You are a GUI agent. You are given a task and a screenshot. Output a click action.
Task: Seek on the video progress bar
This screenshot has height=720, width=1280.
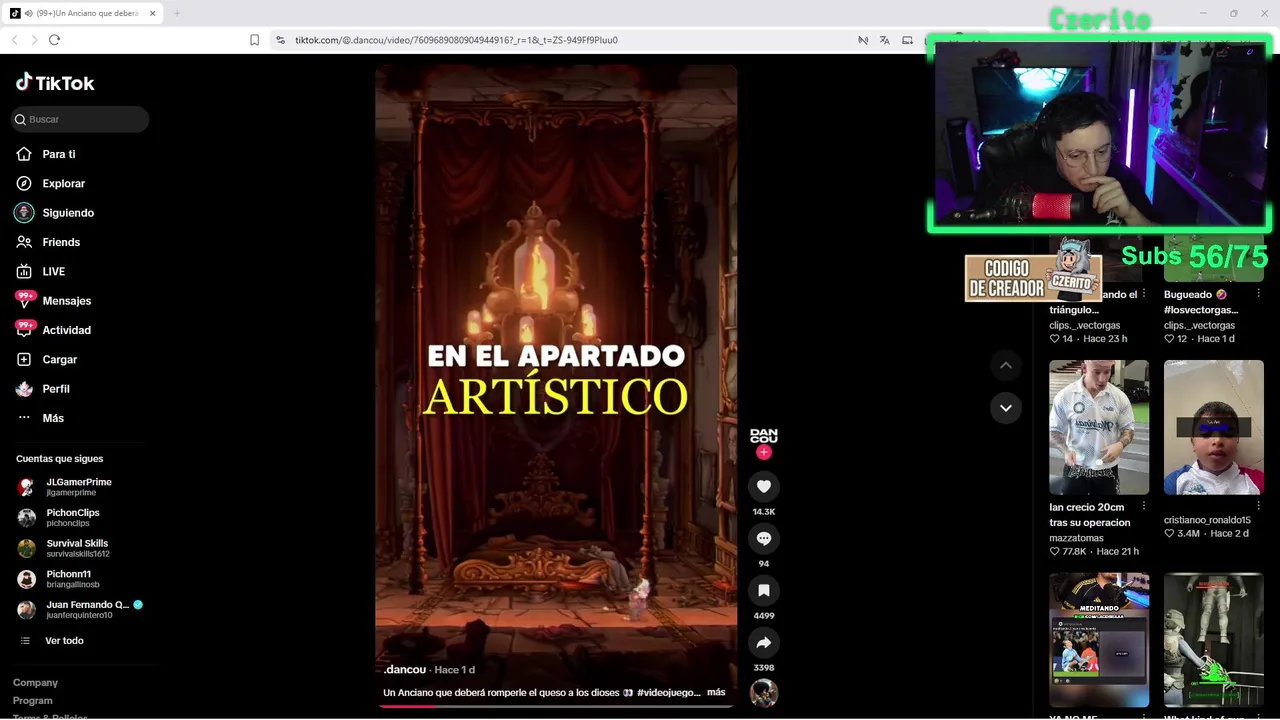coord(556,706)
